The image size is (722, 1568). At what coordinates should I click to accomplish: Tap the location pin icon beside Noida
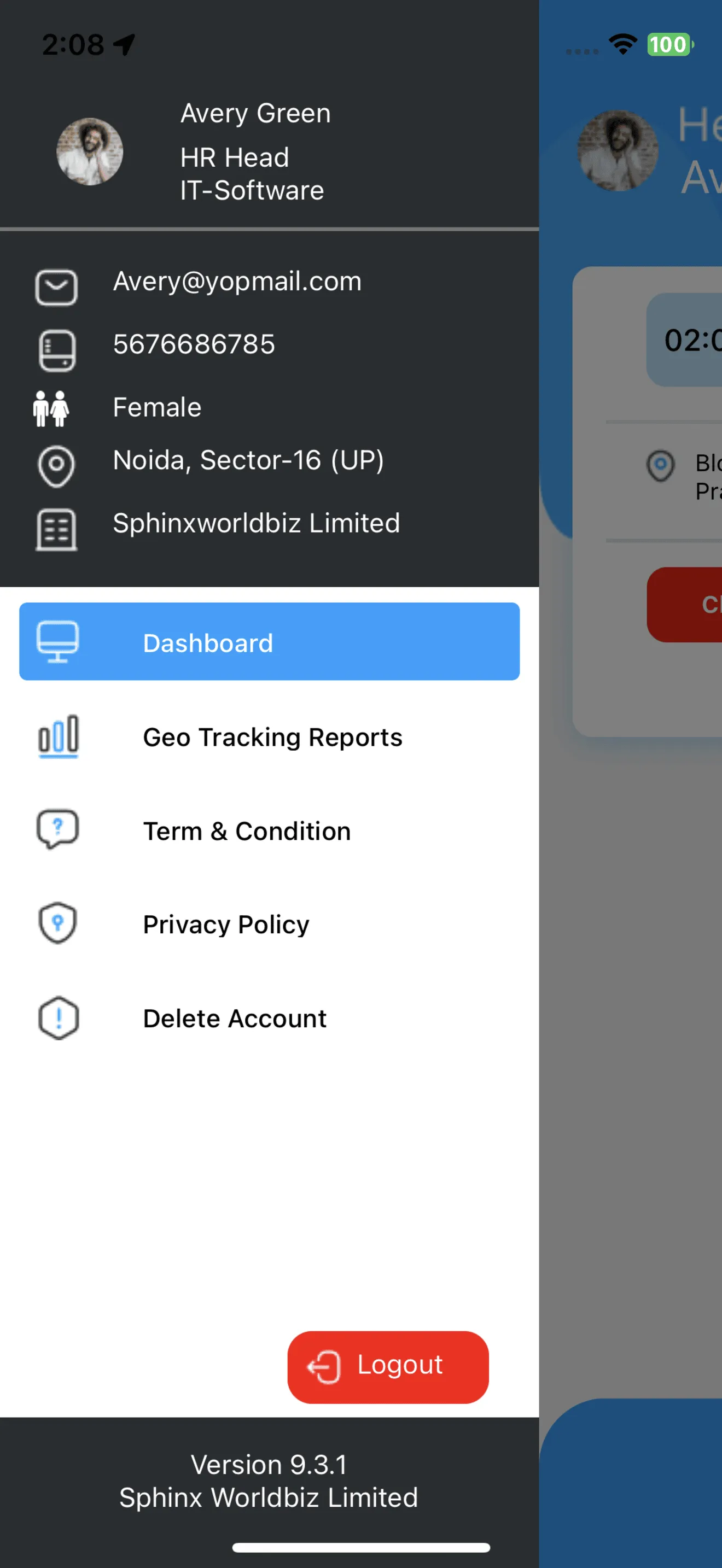click(x=56, y=467)
